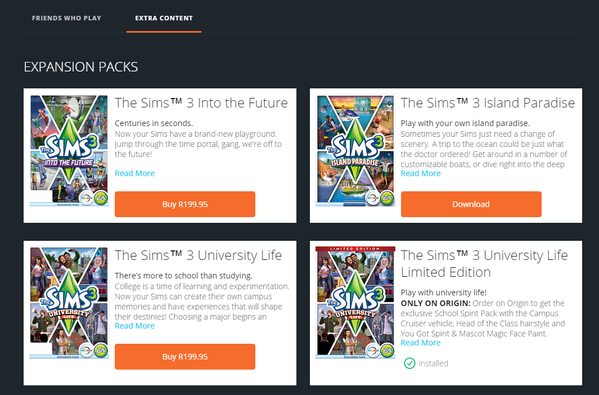Open The Sims 3 Island Paradise title
Screen dimensions: 599x395
click(488, 103)
